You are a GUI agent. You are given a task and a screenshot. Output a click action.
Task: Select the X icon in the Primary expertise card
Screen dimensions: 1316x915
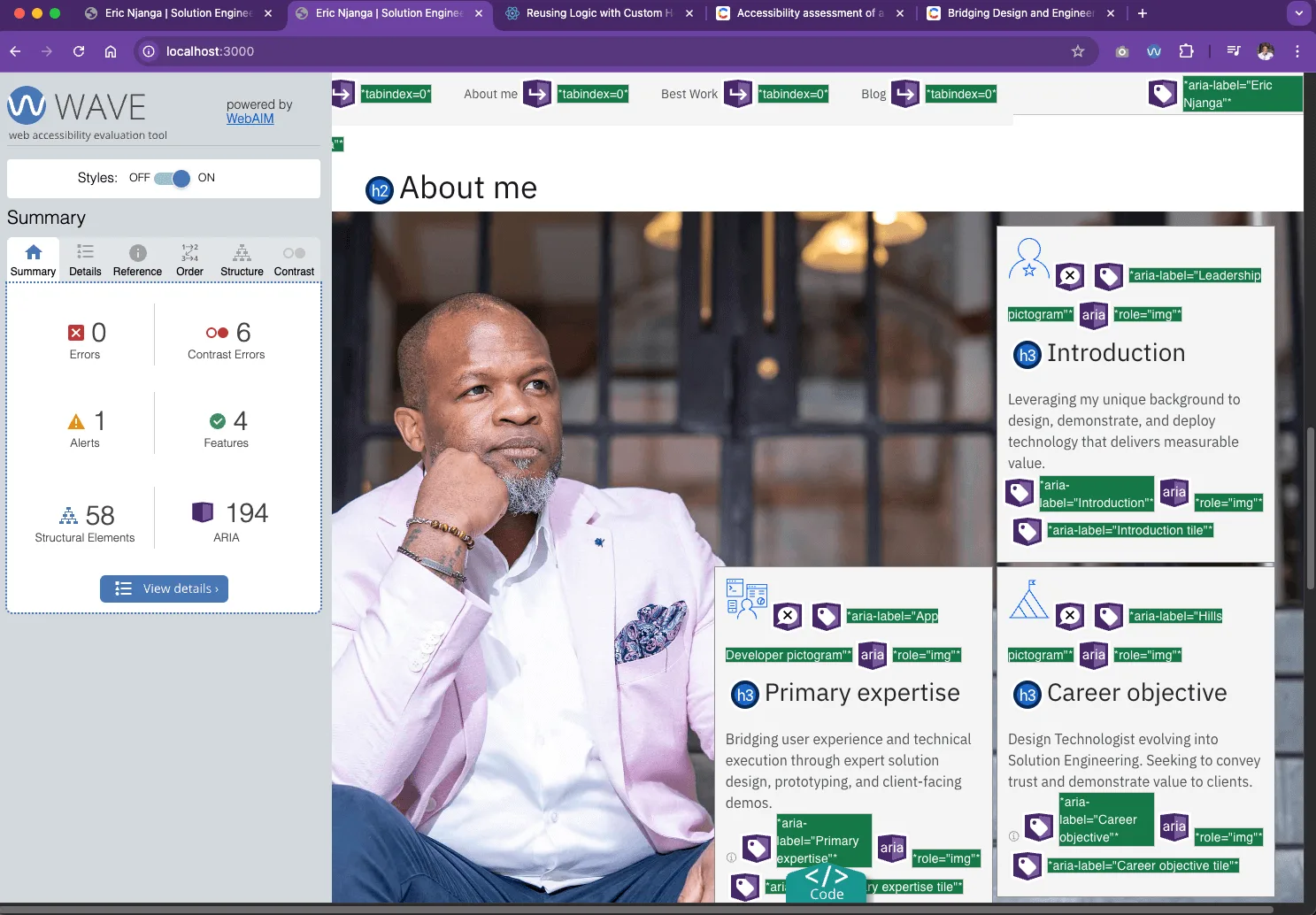pos(788,616)
